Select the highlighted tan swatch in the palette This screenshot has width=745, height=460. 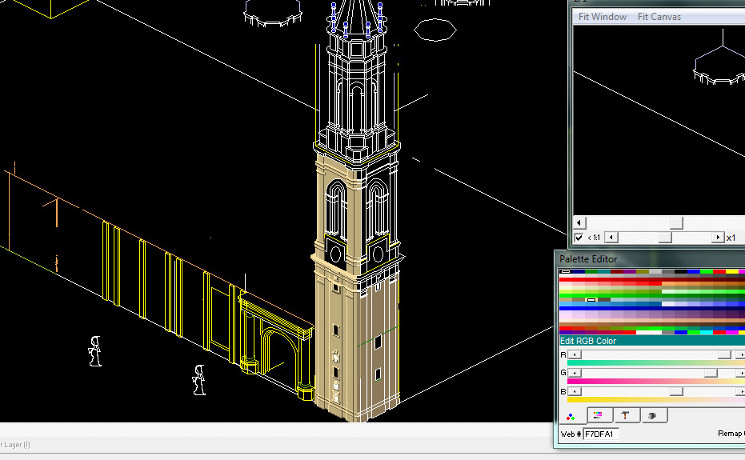click(591, 300)
